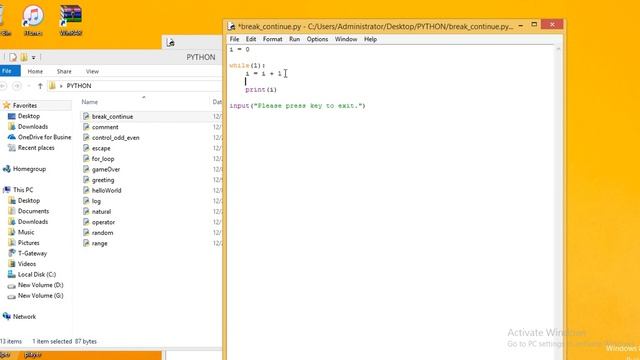
Task: Open Favorites in navigation pane
Action: 24,105
